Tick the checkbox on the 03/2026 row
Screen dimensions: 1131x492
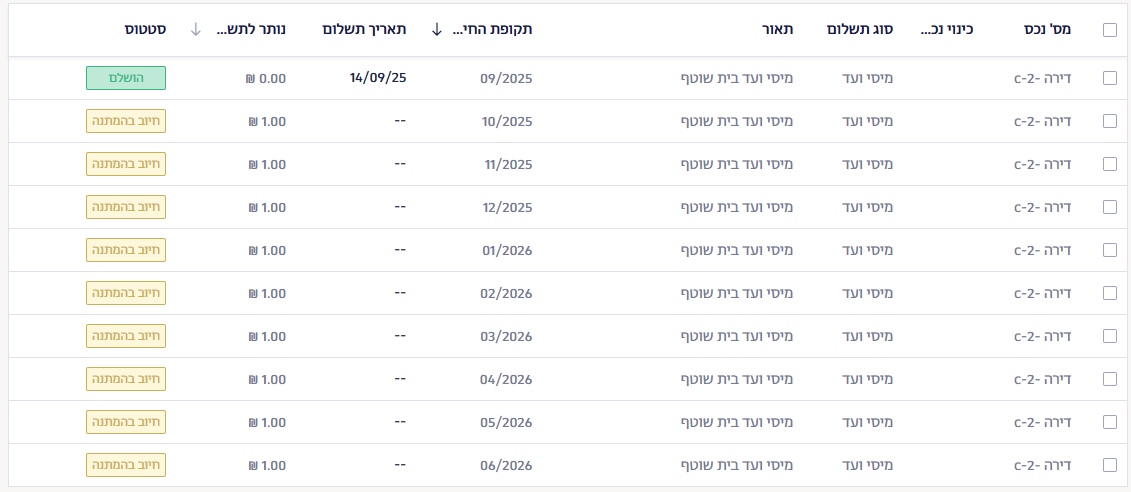pyautogui.click(x=1110, y=336)
